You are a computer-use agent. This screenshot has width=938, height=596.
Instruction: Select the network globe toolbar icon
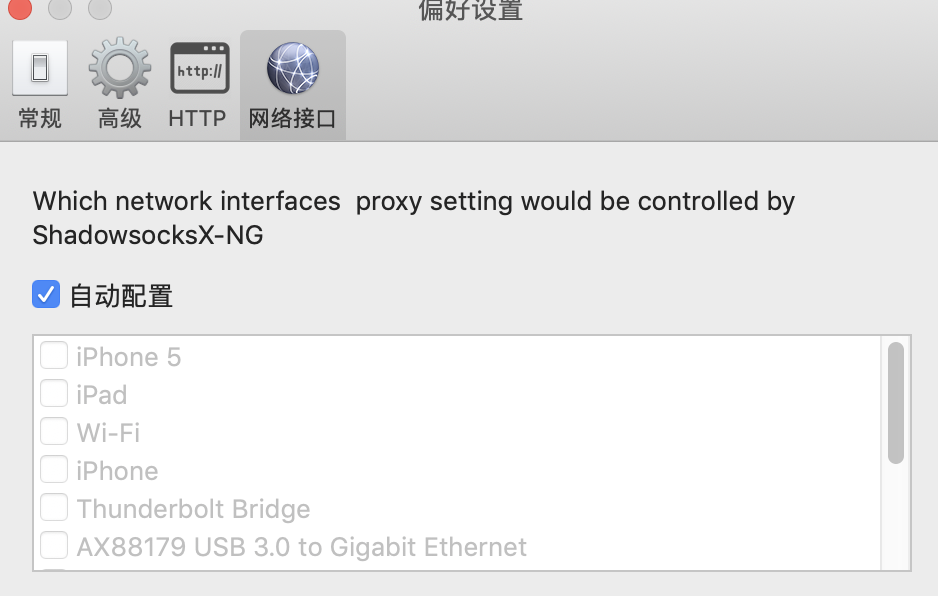tap(292, 68)
